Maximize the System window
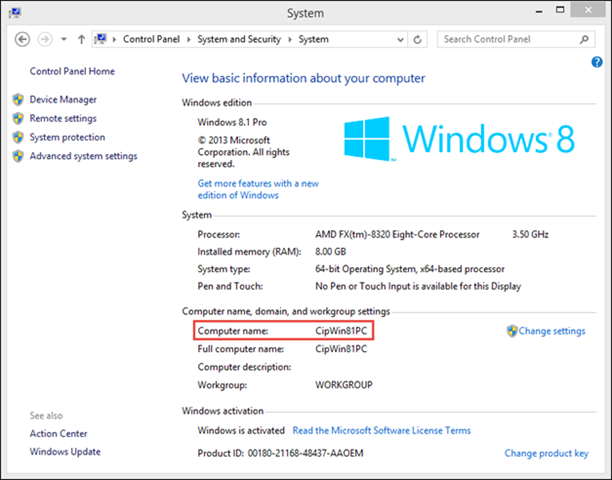Image resolution: width=612 pixels, height=480 pixels. point(560,10)
